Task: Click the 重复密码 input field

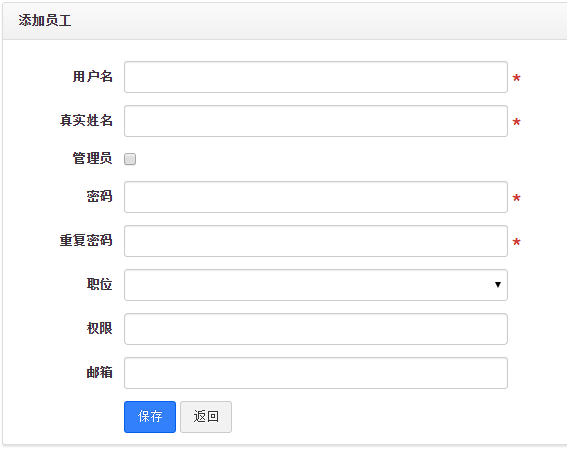Action: [x=316, y=241]
